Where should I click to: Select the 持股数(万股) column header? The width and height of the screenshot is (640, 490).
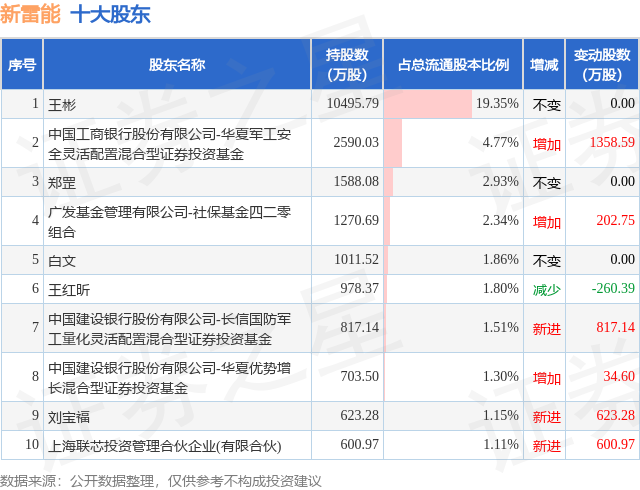(347, 65)
